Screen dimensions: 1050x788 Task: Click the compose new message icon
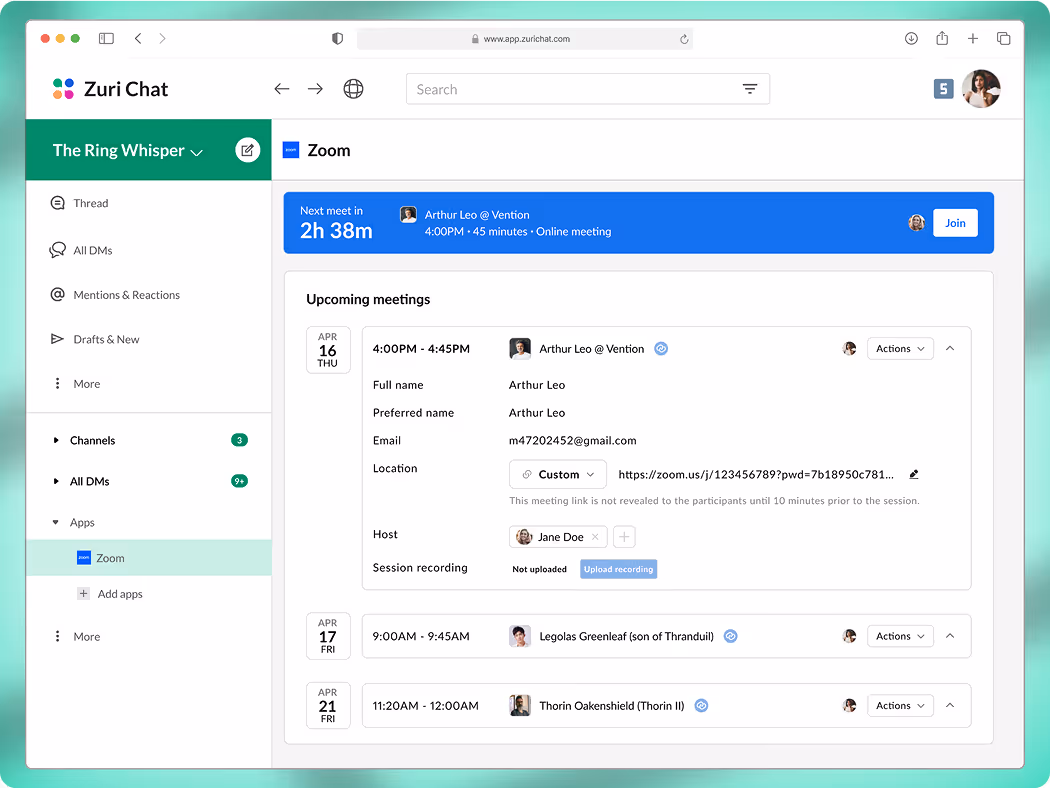click(x=247, y=150)
